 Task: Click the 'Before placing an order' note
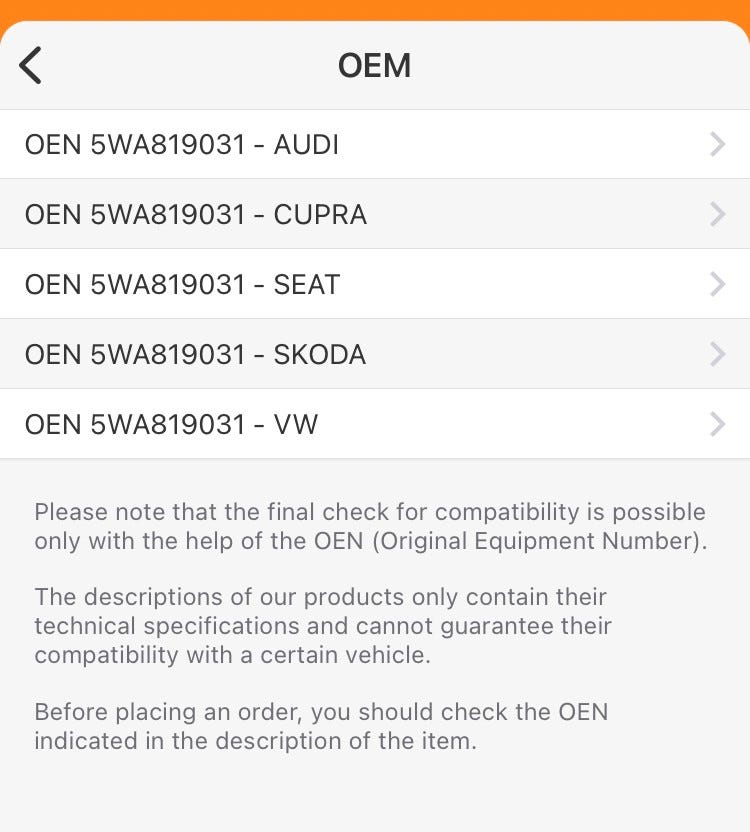point(320,727)
